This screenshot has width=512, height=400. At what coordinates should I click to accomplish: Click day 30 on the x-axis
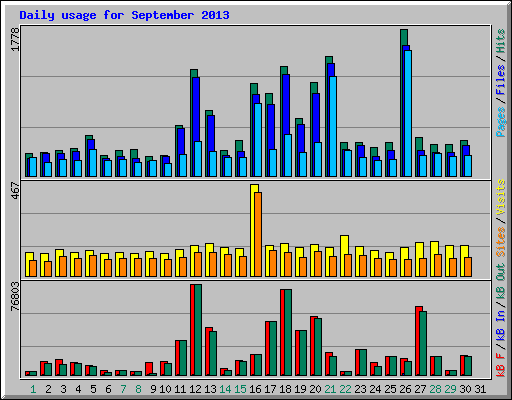[465, 389]
